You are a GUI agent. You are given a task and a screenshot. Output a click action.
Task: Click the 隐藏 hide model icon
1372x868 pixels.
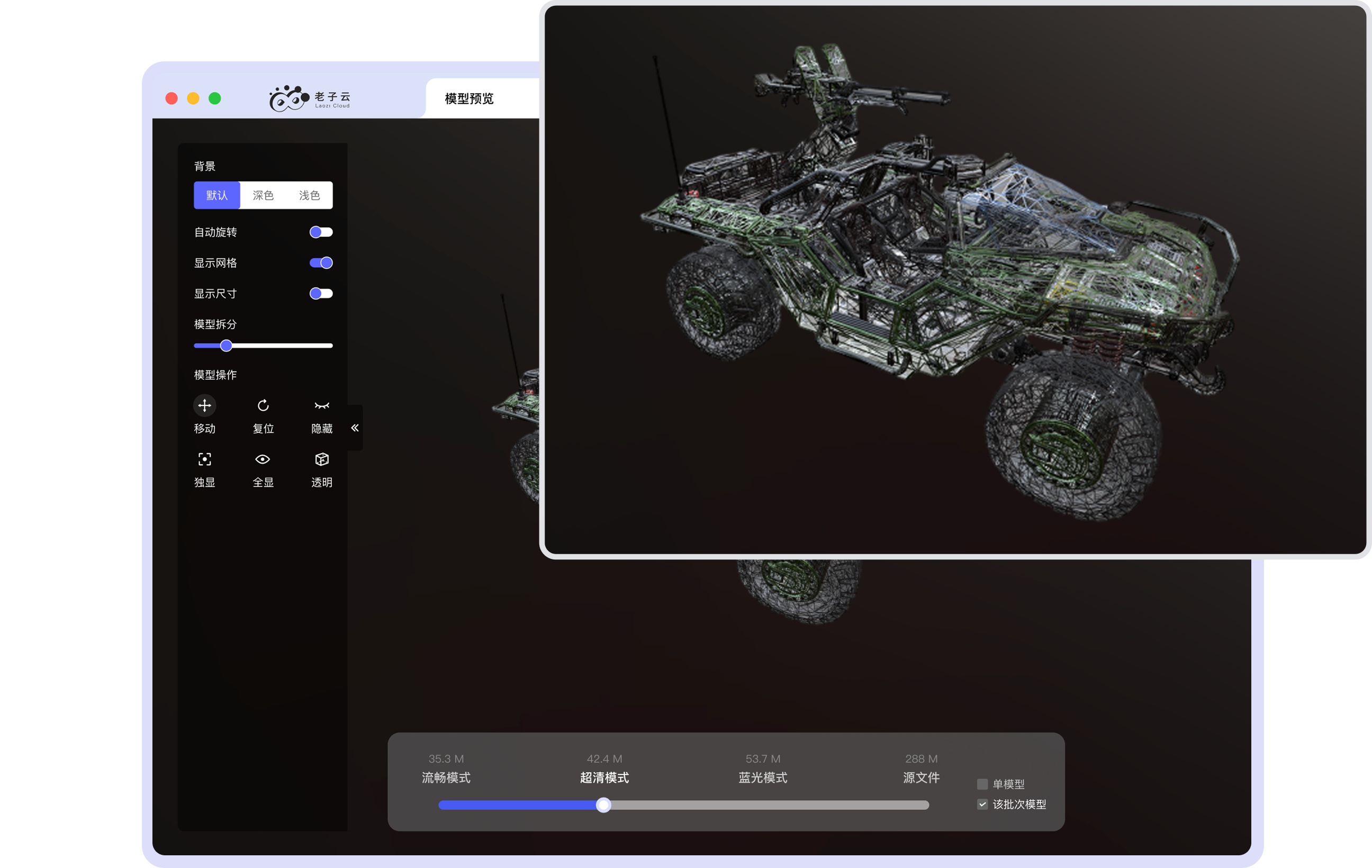point(321,405)
